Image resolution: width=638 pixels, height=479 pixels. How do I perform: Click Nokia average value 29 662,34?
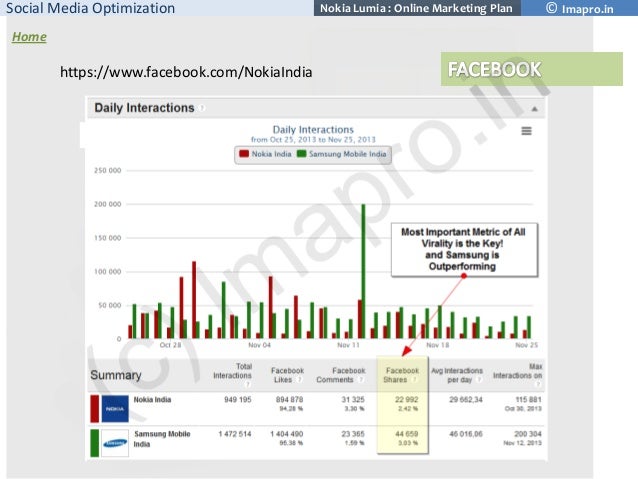466,400
